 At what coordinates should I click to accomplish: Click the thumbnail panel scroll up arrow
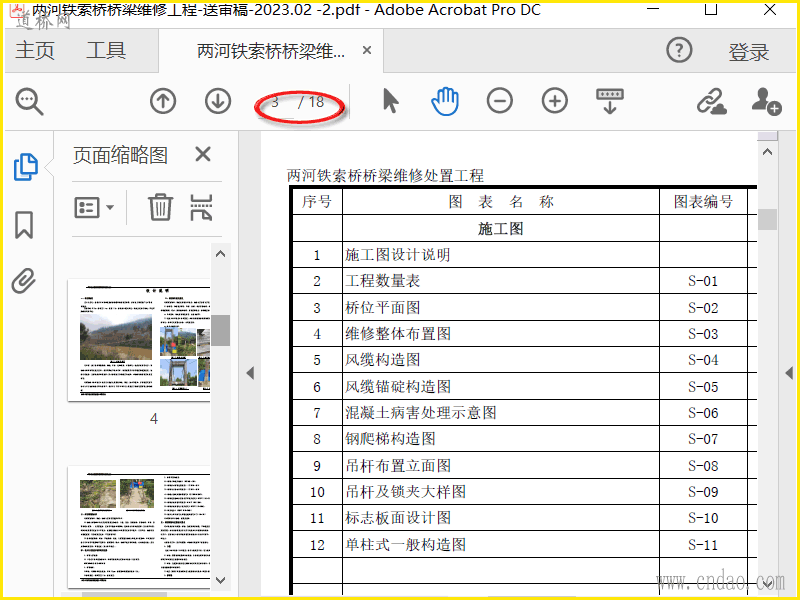[x=220, y=254]
